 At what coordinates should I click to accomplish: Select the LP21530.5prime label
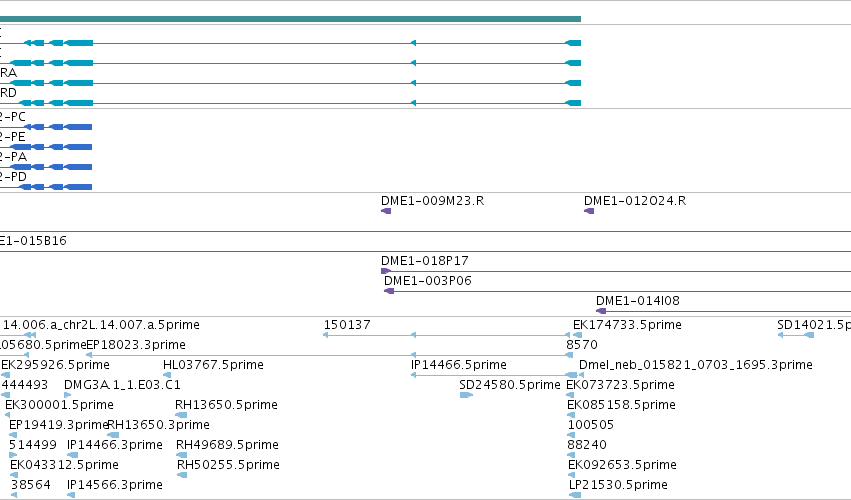point(618,485)
